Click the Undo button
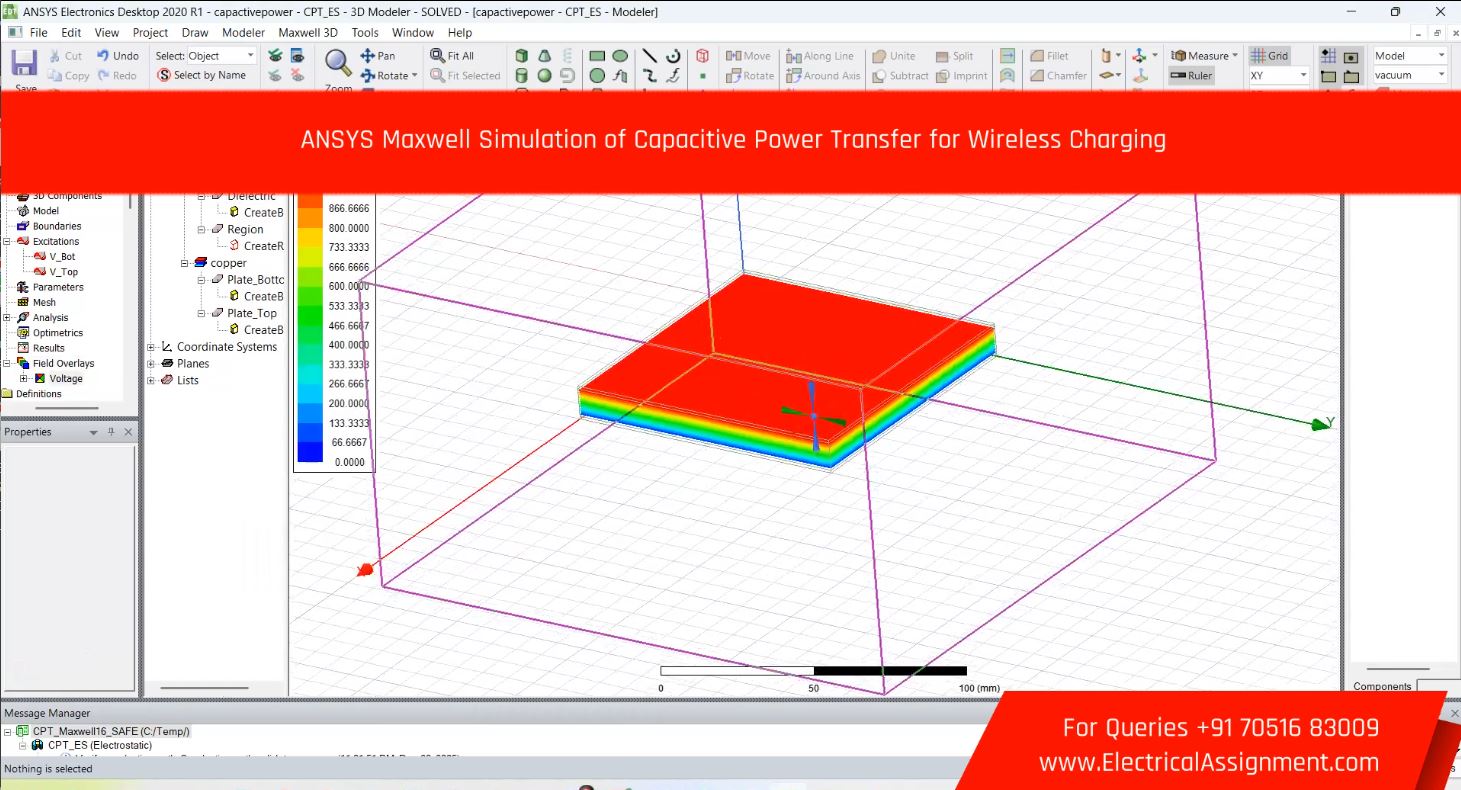This screenshot has width=1461, height=790. [x=118, y=56]
